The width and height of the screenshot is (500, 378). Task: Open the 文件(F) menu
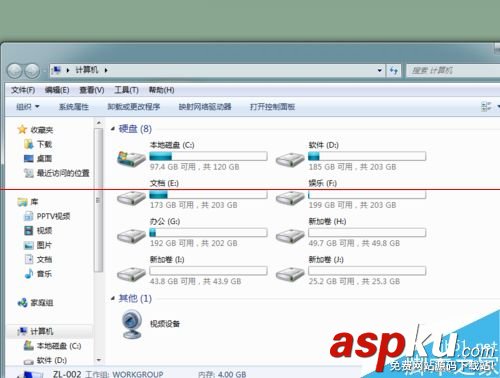click(23, 90)
